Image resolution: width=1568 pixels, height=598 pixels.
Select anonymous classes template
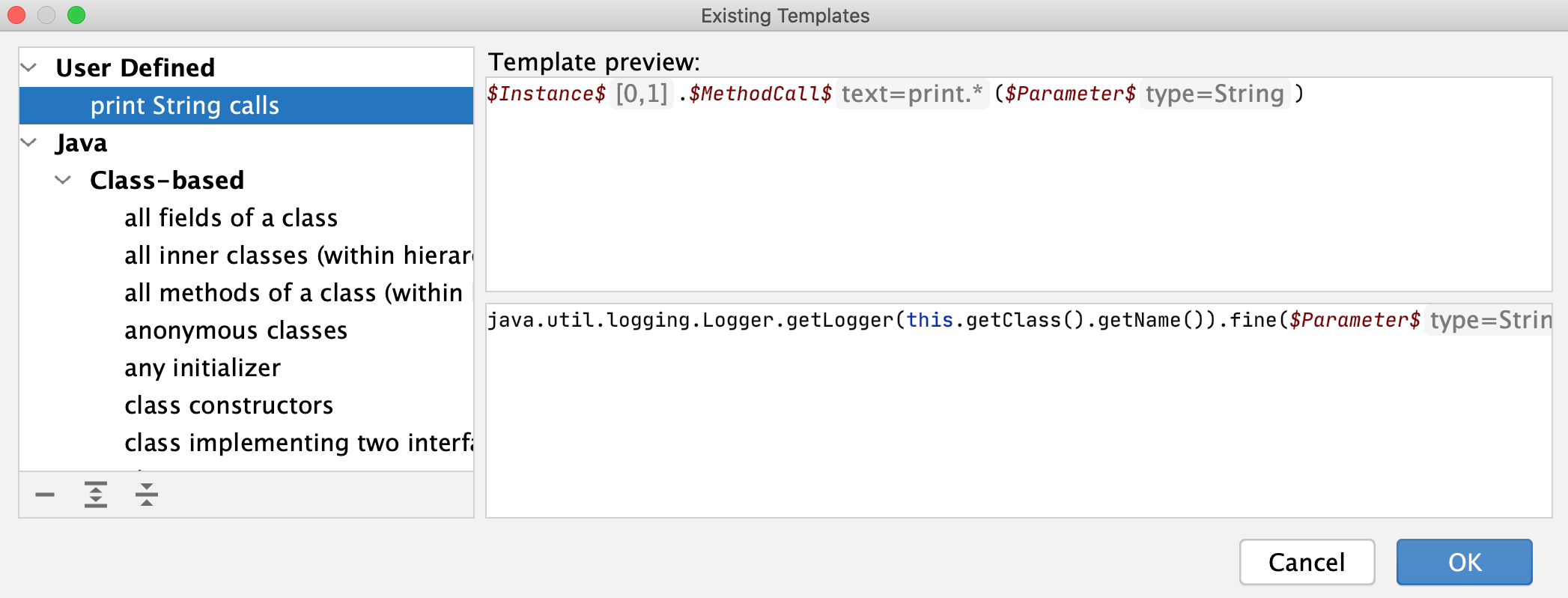(236, 330)
